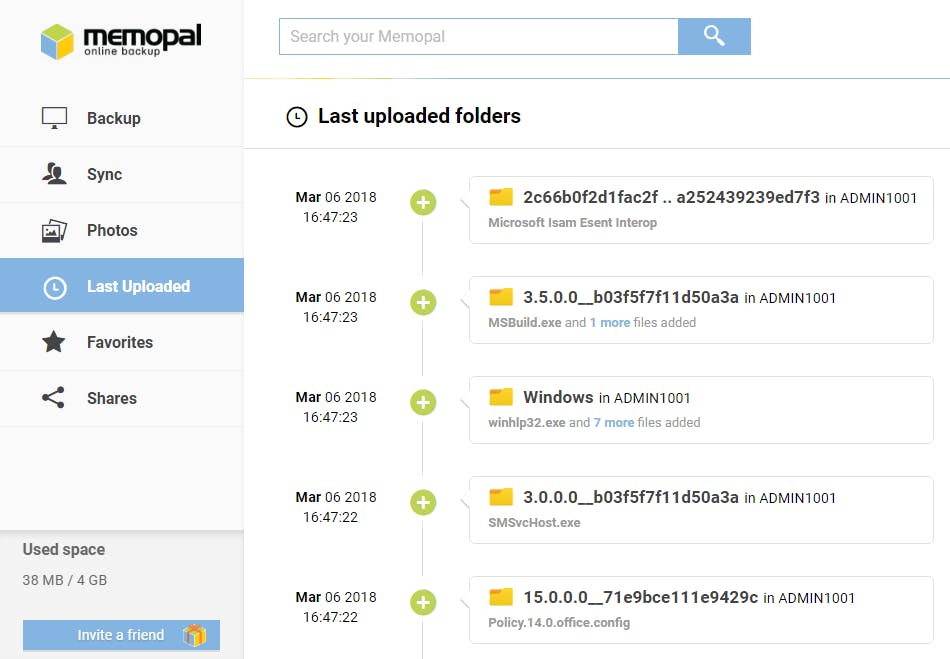Expand the green plus beside Windows folder

423,402
